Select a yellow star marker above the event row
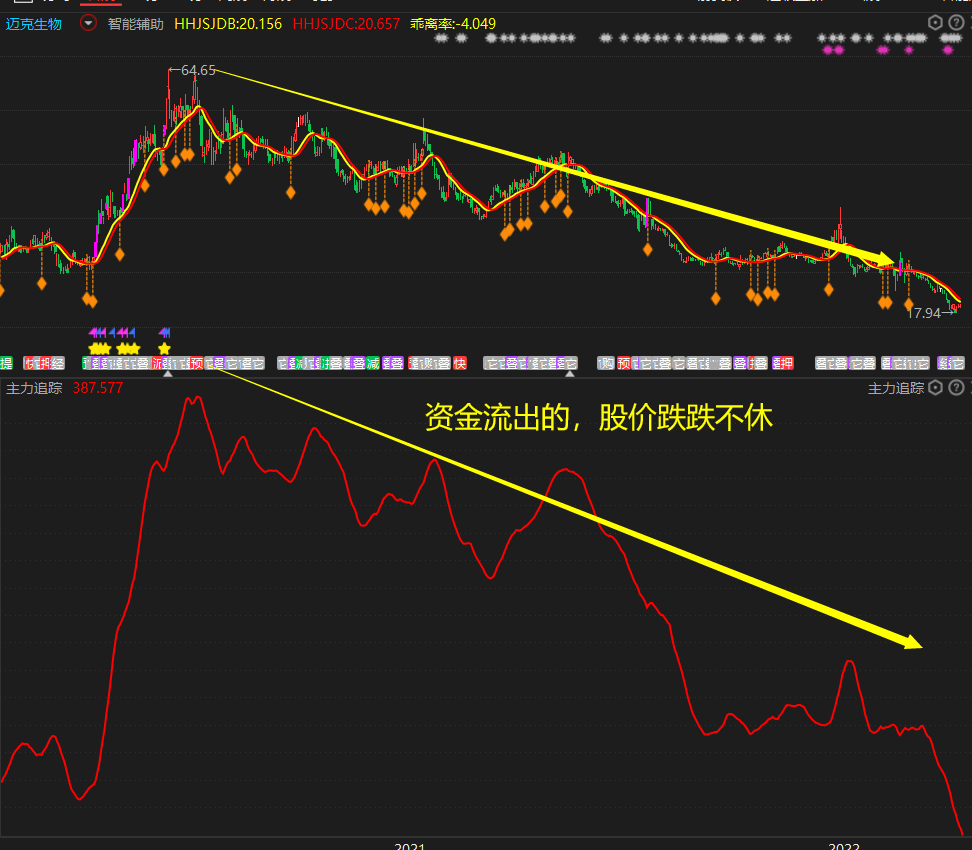Viewport: 972px width, 850px height. pyautogui.click(x=164, y=349)
